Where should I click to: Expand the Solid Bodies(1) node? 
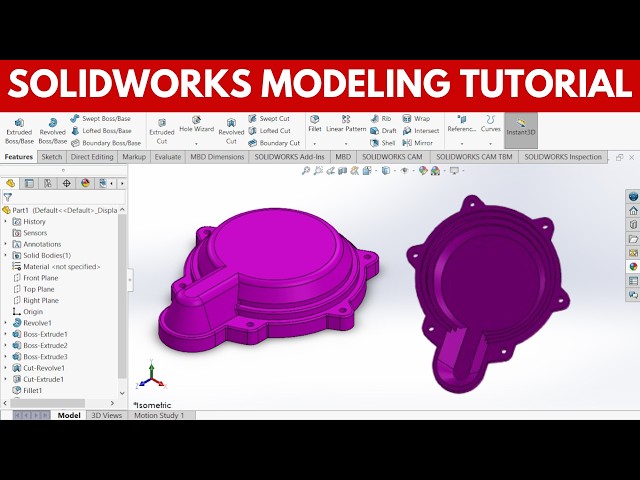coord(5,255)
